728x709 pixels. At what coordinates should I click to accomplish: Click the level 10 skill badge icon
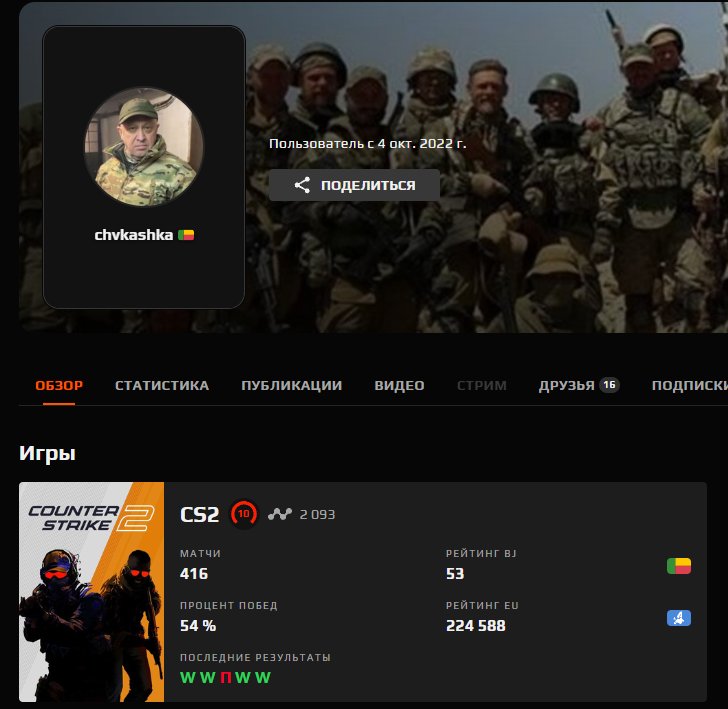pyautogui.click(x=244, y=514)
